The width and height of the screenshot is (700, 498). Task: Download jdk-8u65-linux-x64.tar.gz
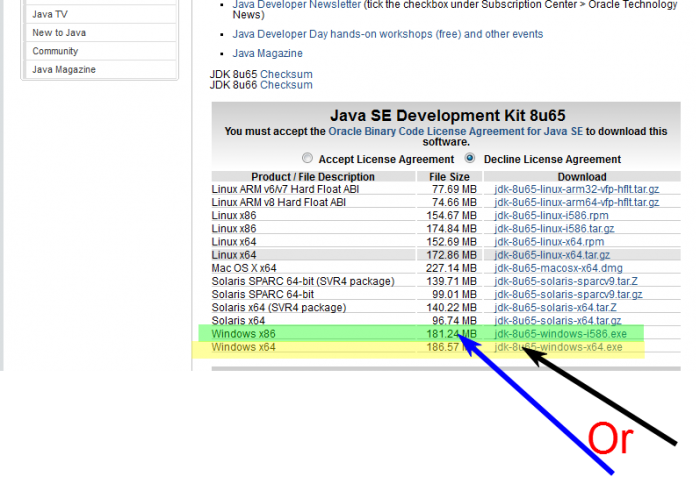552,255
